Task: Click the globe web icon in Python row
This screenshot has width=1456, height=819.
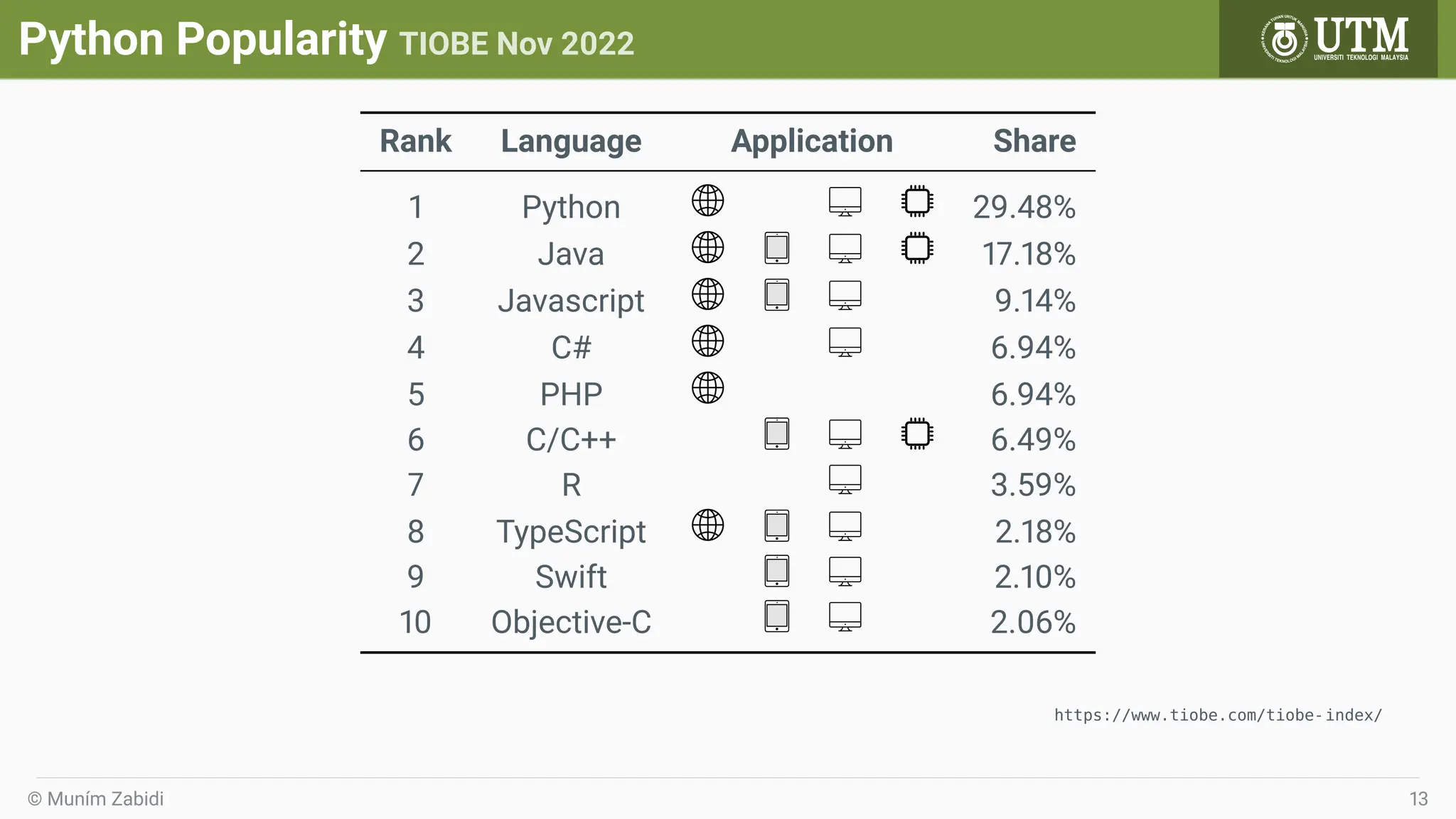Action: (x=708, y=200)
